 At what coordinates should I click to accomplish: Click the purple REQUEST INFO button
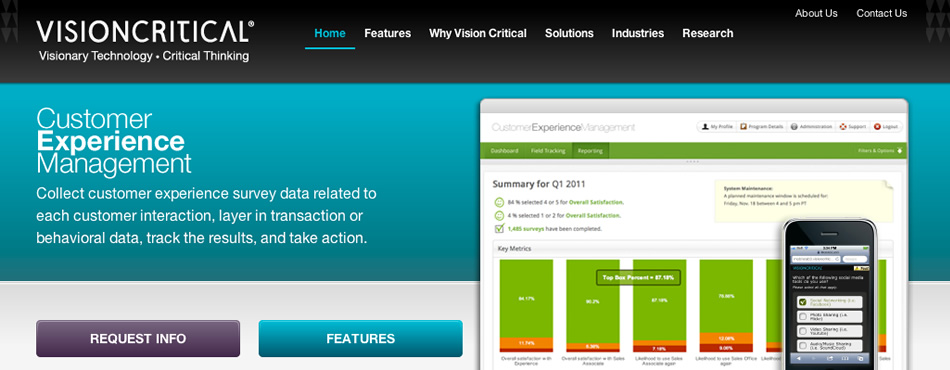[x=138, y=339]
